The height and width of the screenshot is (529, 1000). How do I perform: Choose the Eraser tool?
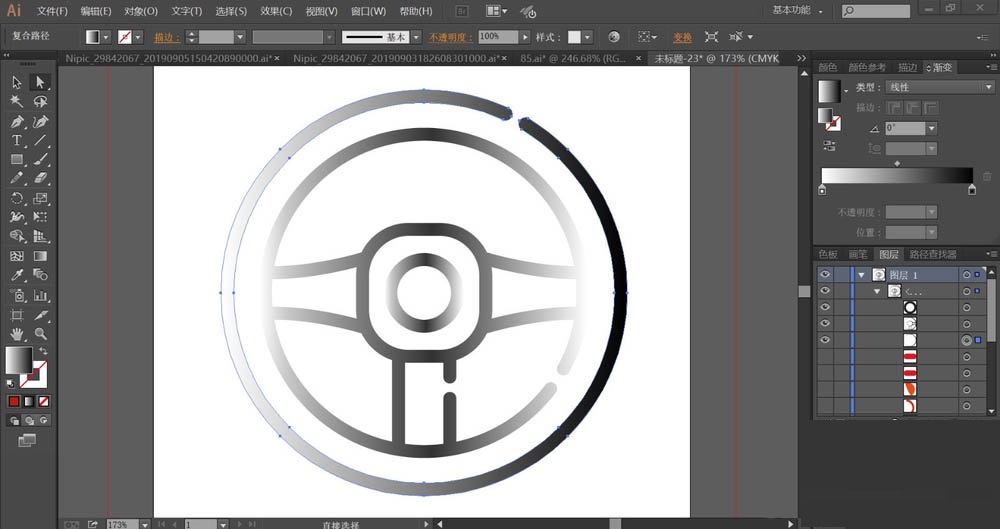click(40, 179)
